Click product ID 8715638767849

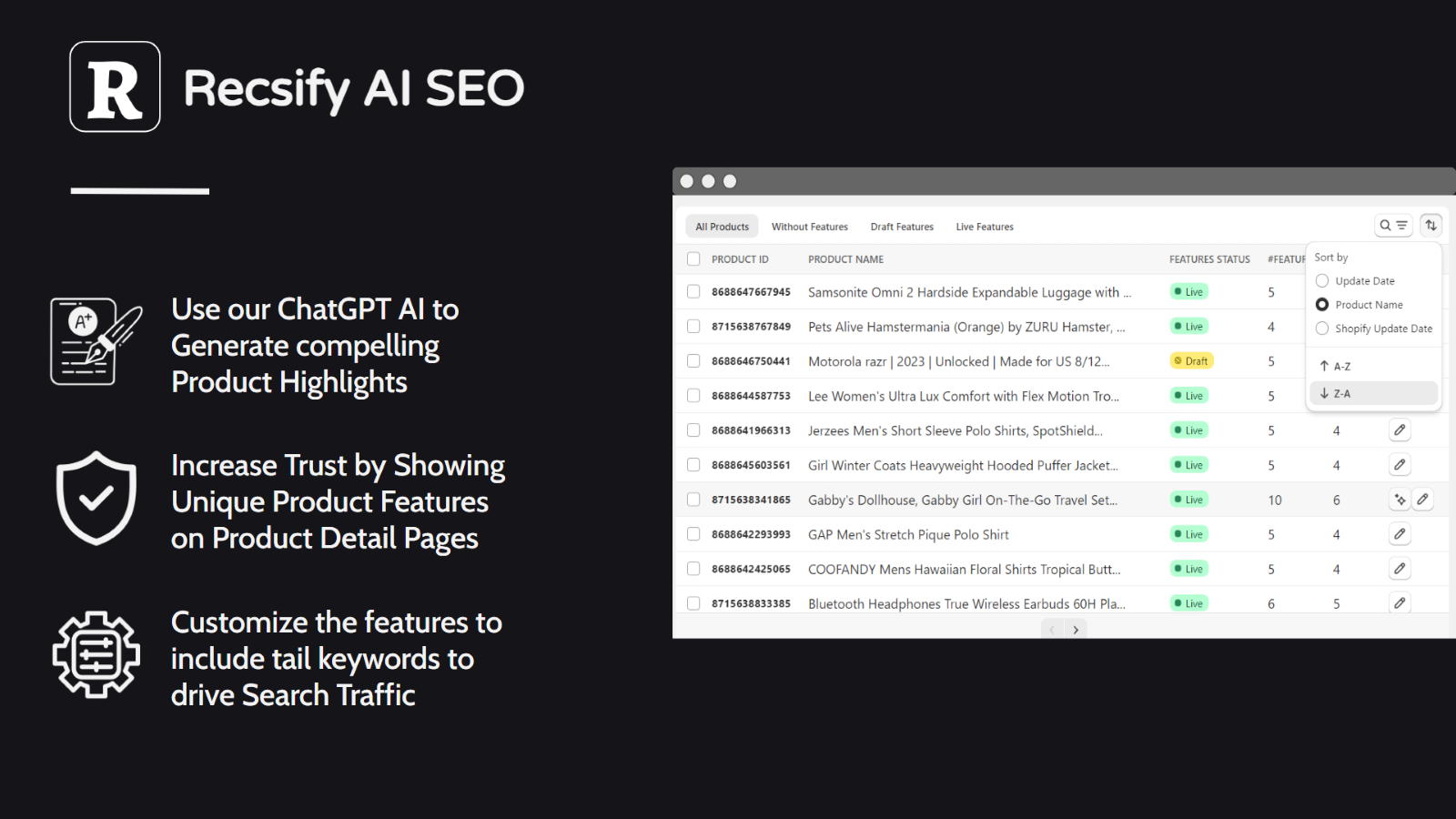751,327
